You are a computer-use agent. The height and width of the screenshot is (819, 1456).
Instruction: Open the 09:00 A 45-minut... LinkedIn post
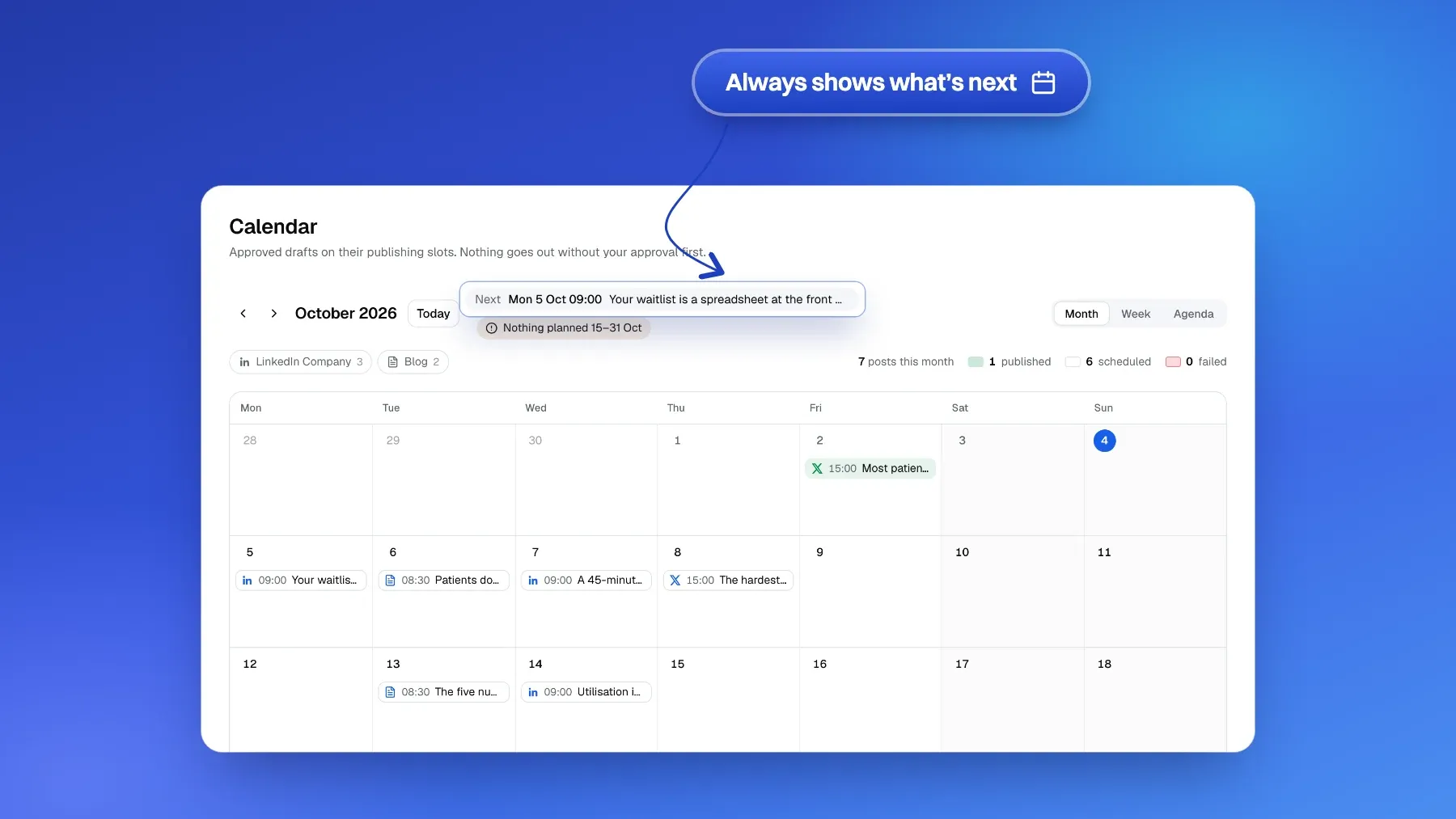pos(586,580)
